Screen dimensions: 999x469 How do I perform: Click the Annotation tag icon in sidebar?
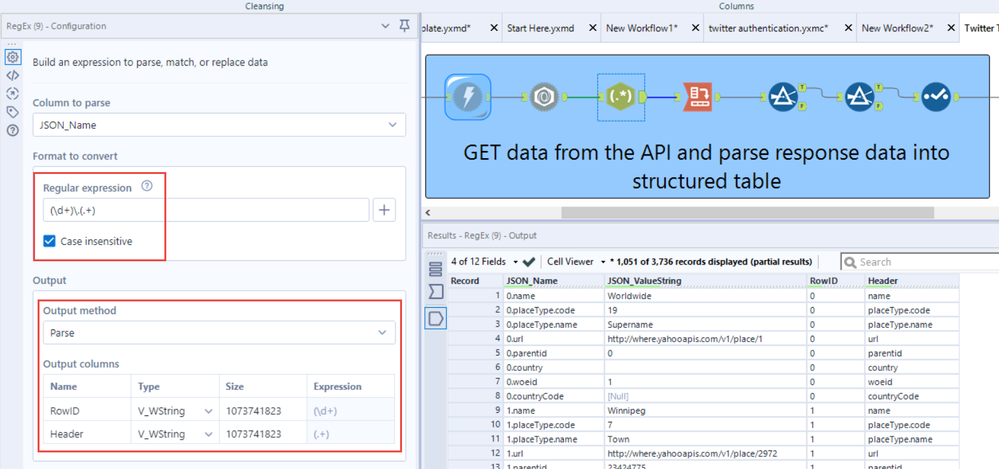(13, 112)
